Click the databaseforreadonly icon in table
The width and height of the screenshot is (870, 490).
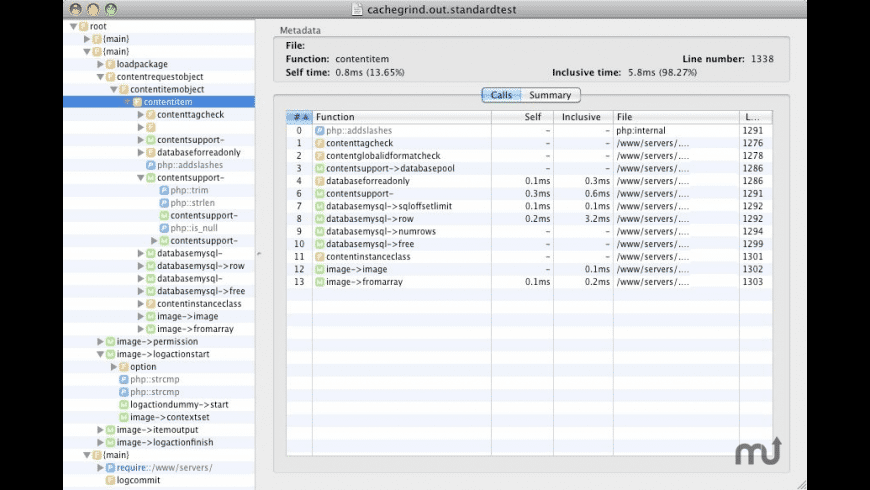[x=320, y=181]
